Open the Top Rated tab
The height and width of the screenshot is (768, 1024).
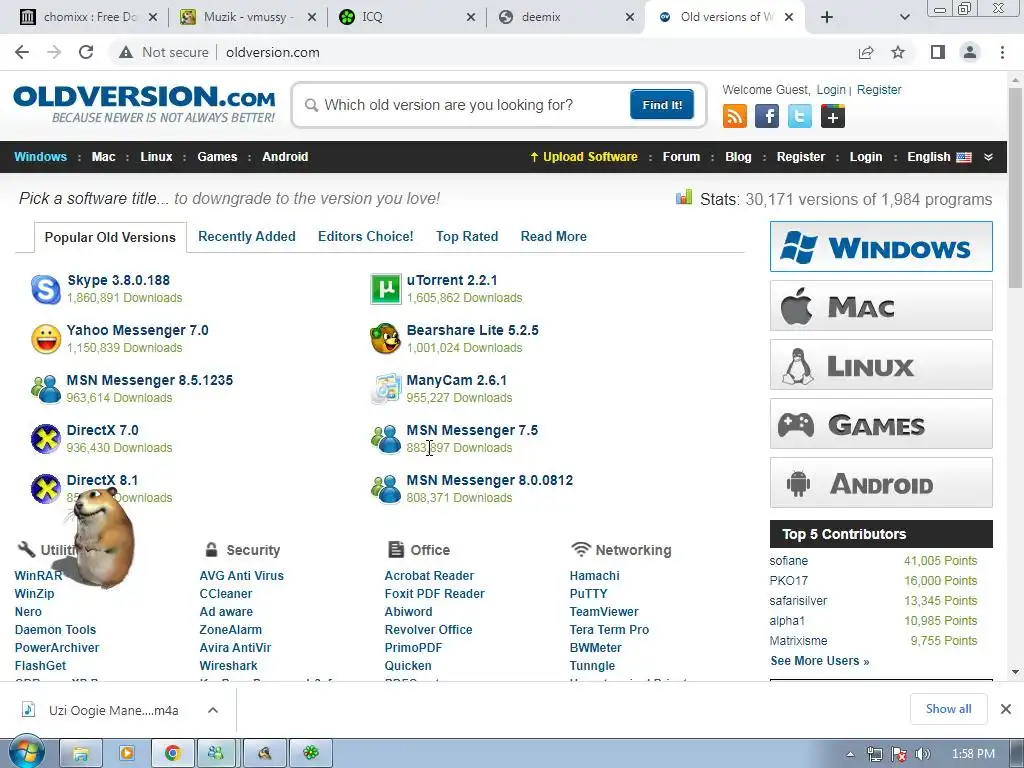point(467,236)
